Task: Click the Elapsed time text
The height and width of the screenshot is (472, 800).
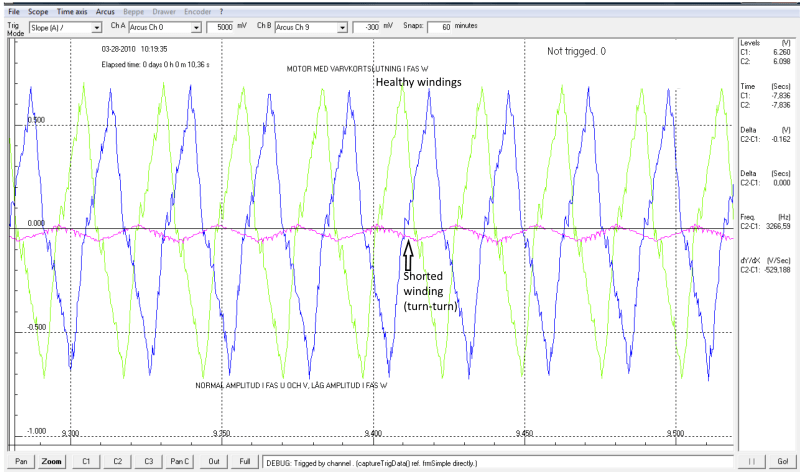Action: (x=155, y=65)
